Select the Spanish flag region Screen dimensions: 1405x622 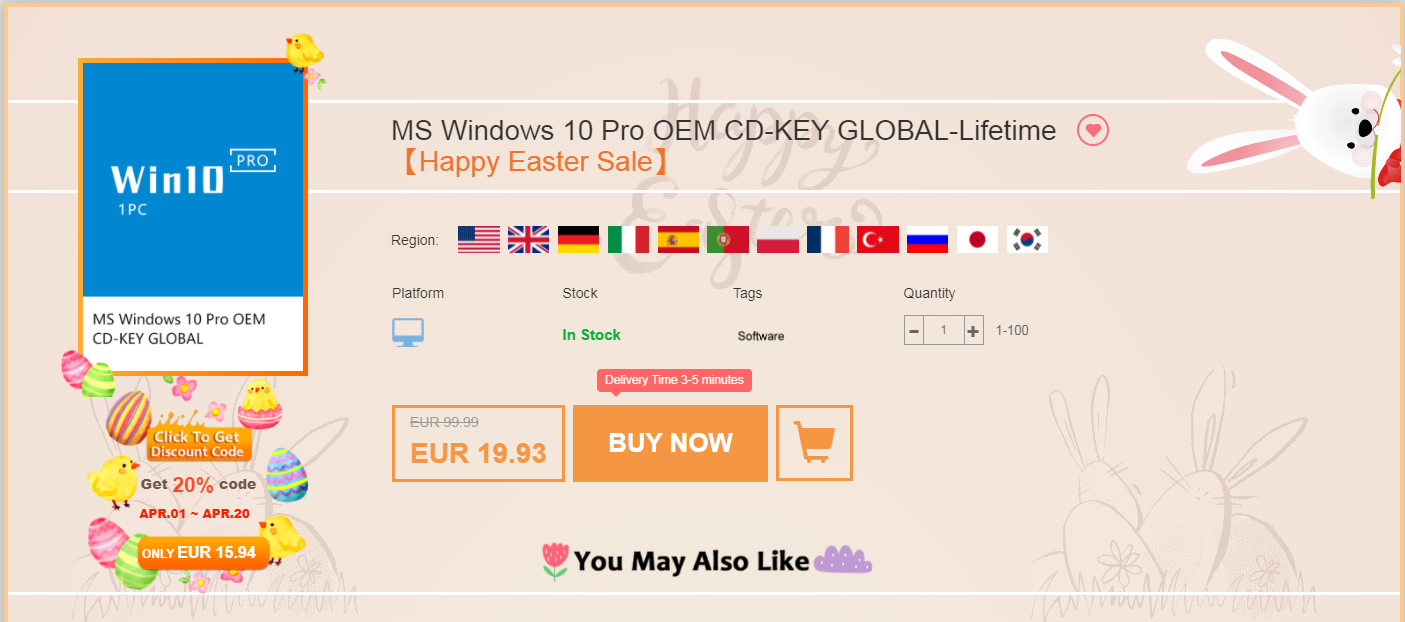point(678,239)
